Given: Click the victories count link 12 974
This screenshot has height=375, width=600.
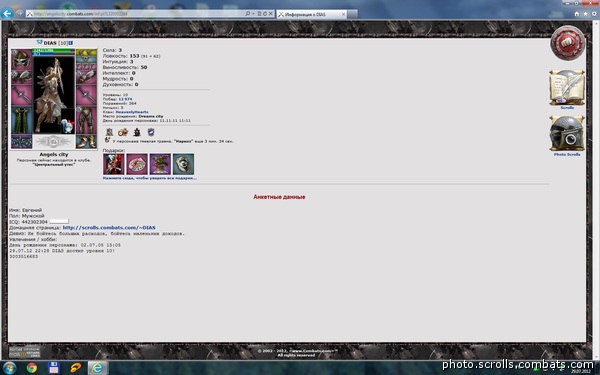Looking at the screenshot, I should click(x=126, y=99).
